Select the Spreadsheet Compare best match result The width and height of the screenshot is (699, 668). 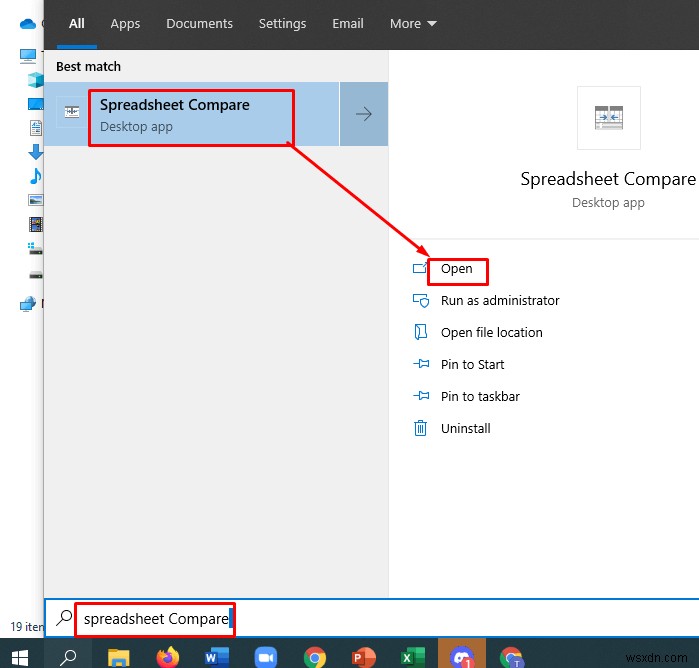(x=192, y=114)
